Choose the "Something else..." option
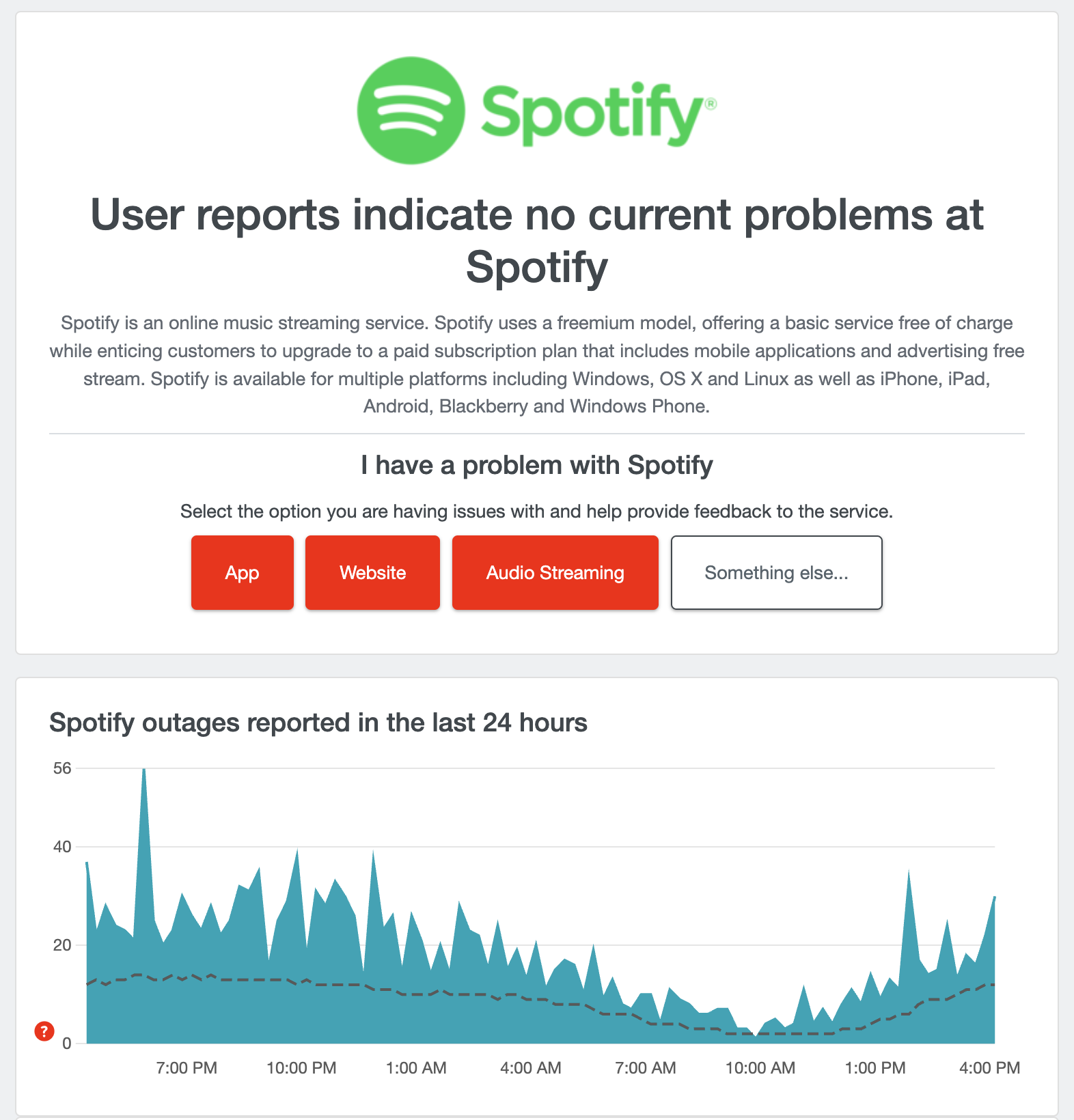 coord(776,572)
